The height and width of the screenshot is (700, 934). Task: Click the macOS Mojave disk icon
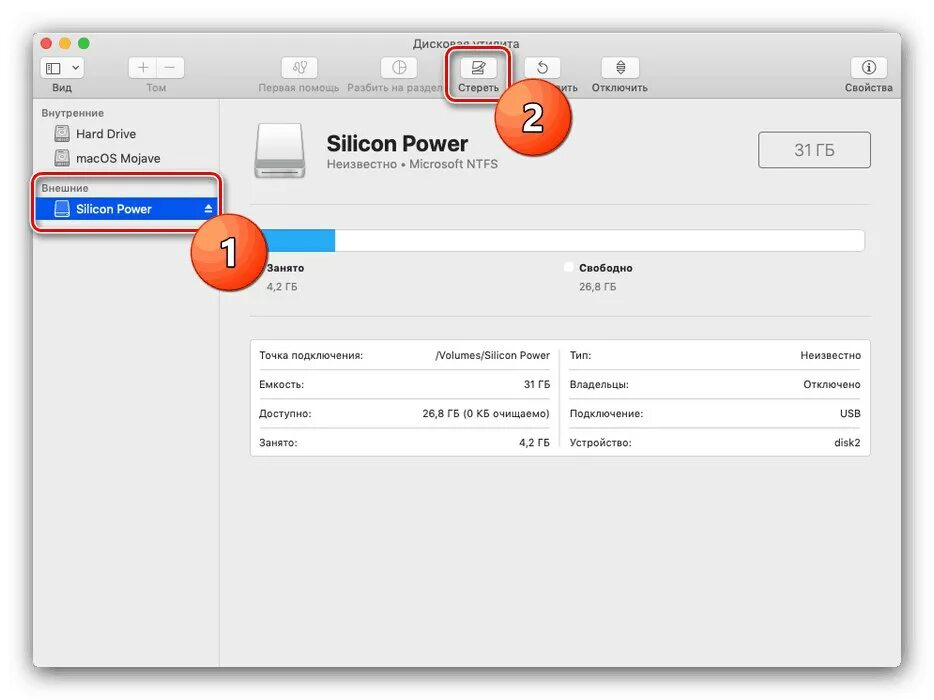(x=62, y=158)
